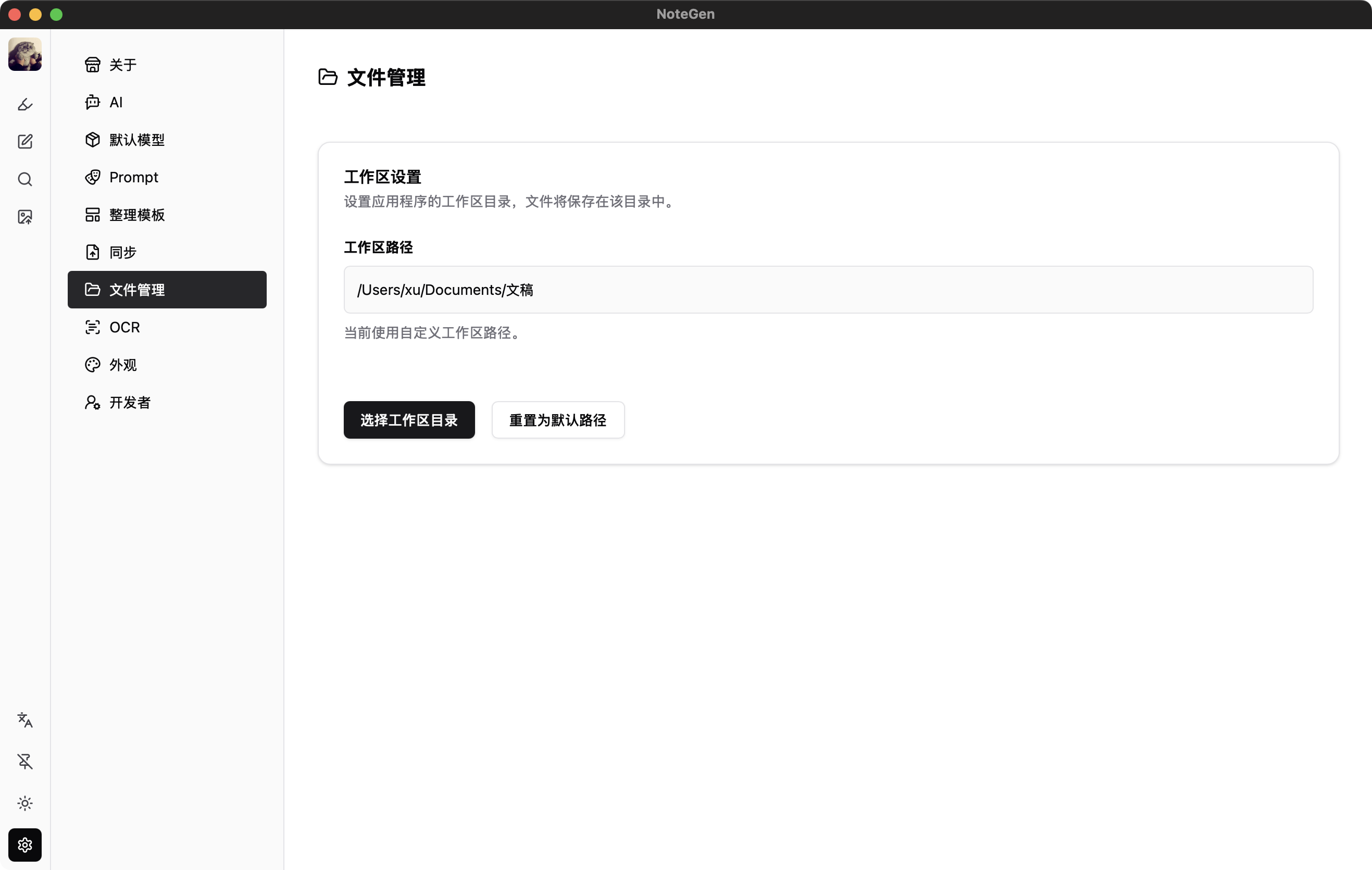Image resolution: width=1372 pixels, height=870 pixels.
Task: Click the 文件管理 page title
Action: click(386, 78)
